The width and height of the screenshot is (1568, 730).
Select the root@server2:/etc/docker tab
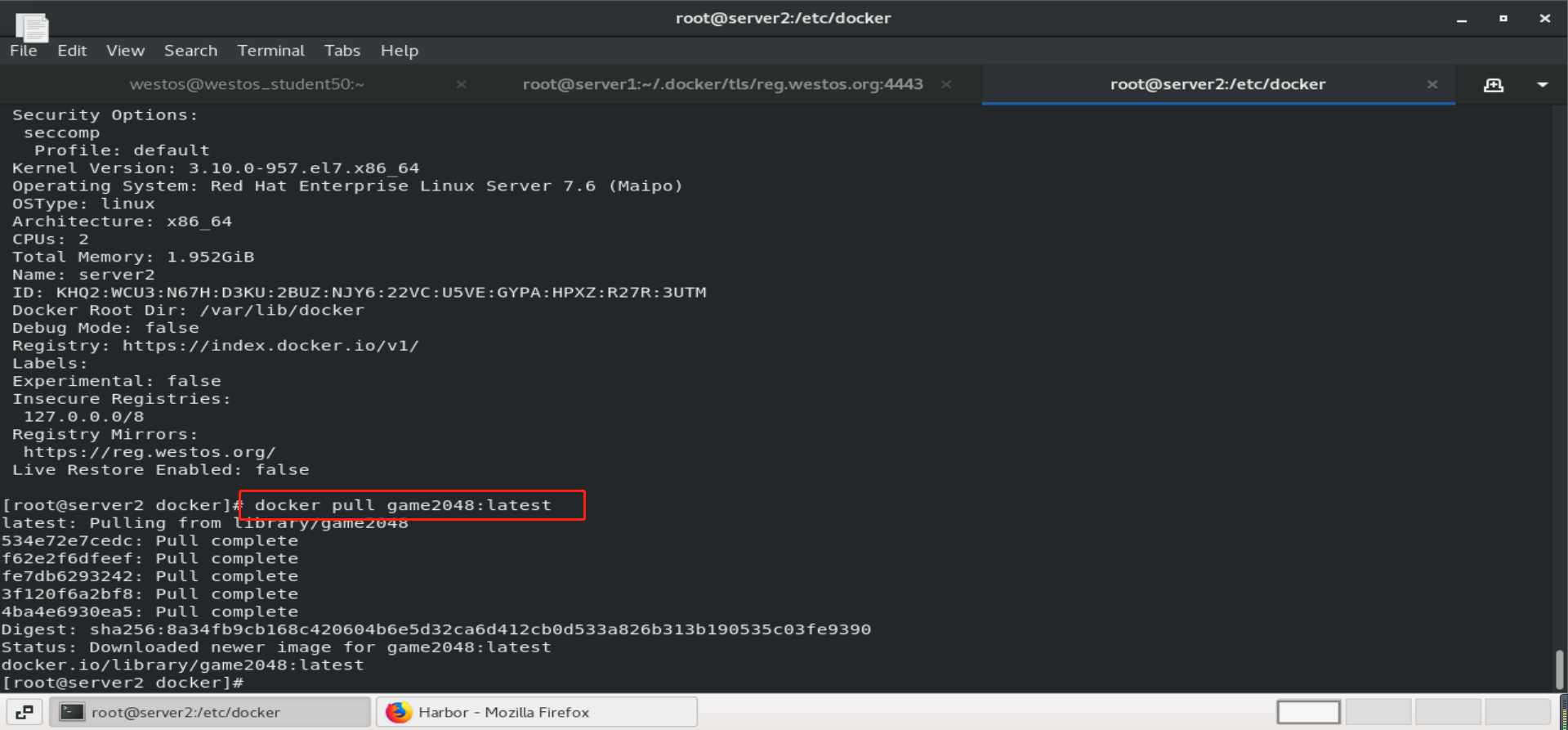tap(1217, 84)
